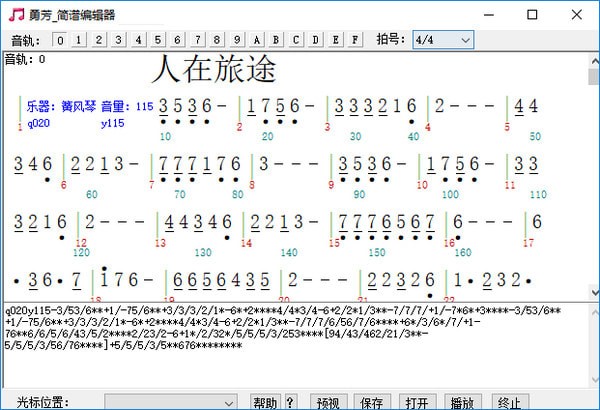Click score scrollbar down arrow
The image size is (600, 410).
click(594, 292)
